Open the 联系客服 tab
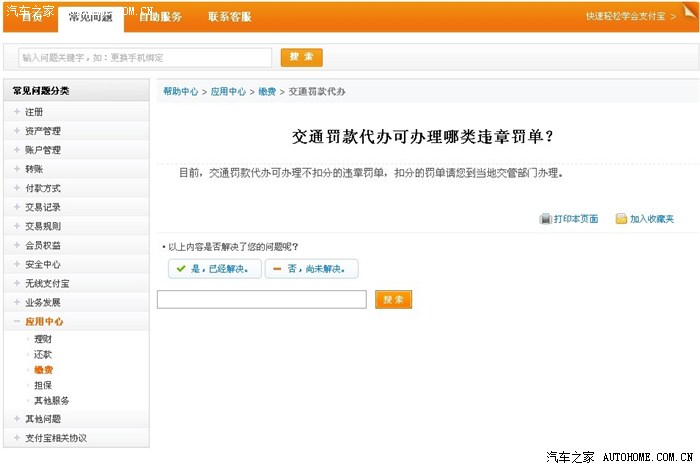 229,17
